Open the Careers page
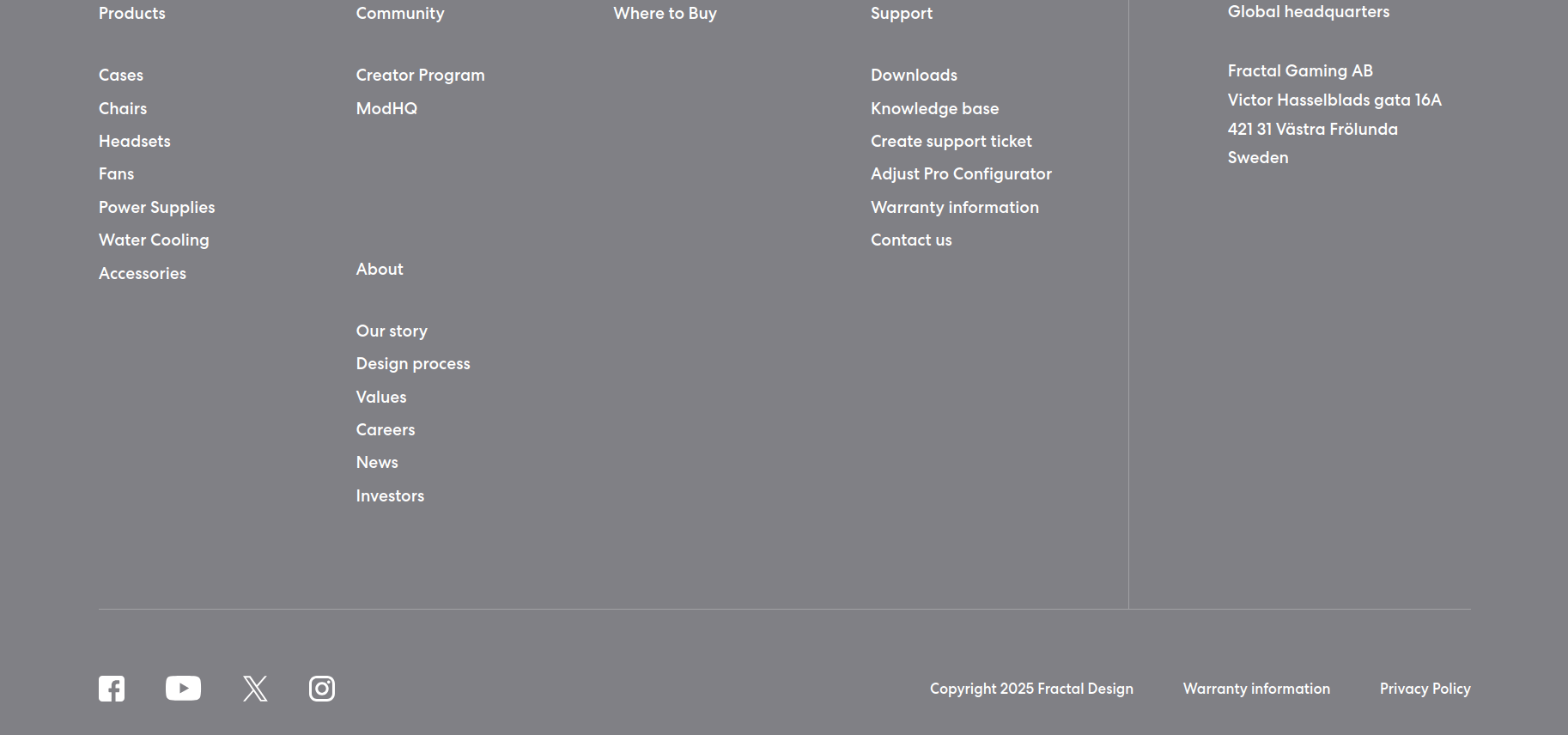Image resolution: width=1568 pixels, height=735 pixels. pyautogui.click(x=386, y=430)
